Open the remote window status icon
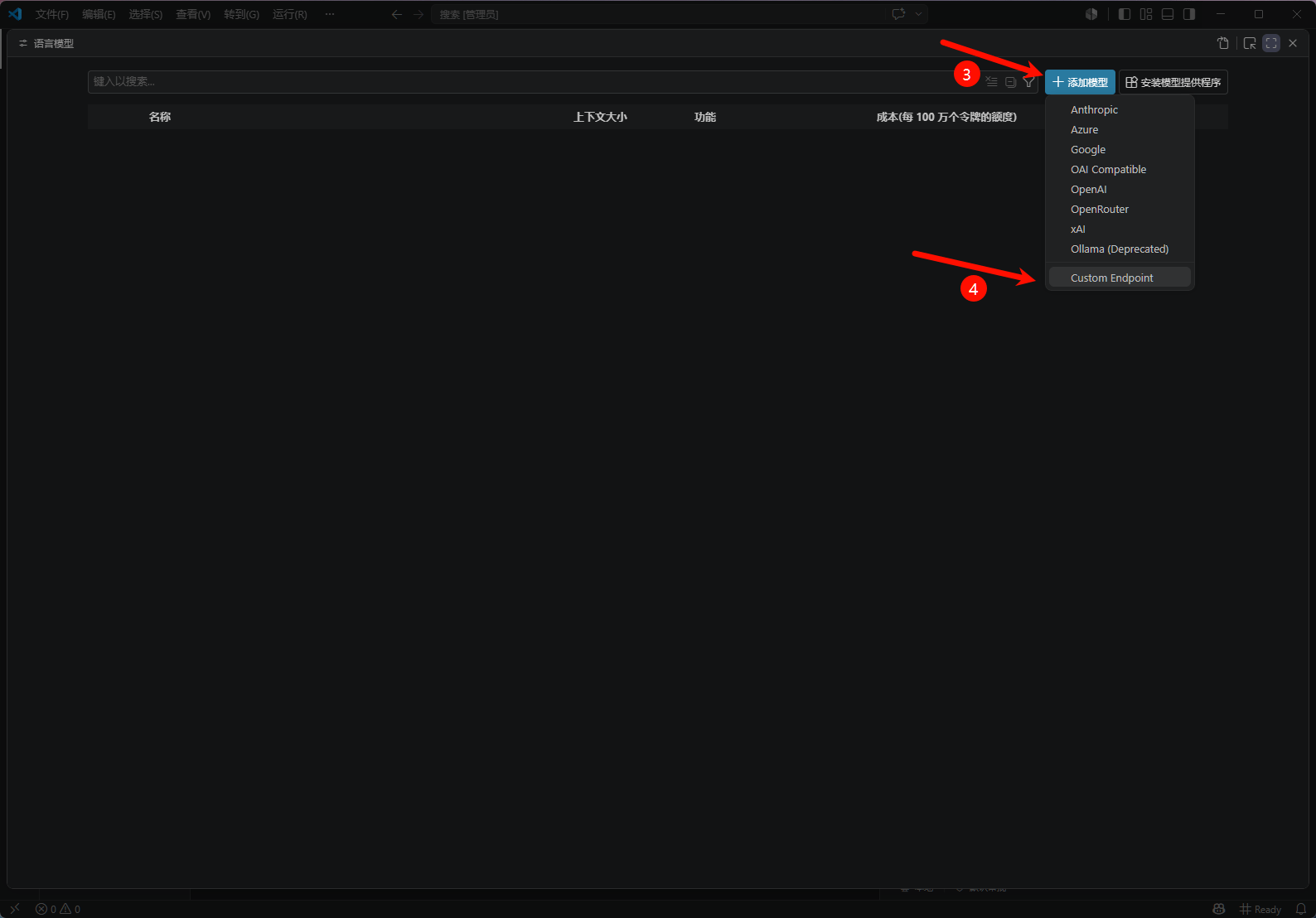Image resolution: width=1316 pixels, height=918 pixels. tap(14, 909)
